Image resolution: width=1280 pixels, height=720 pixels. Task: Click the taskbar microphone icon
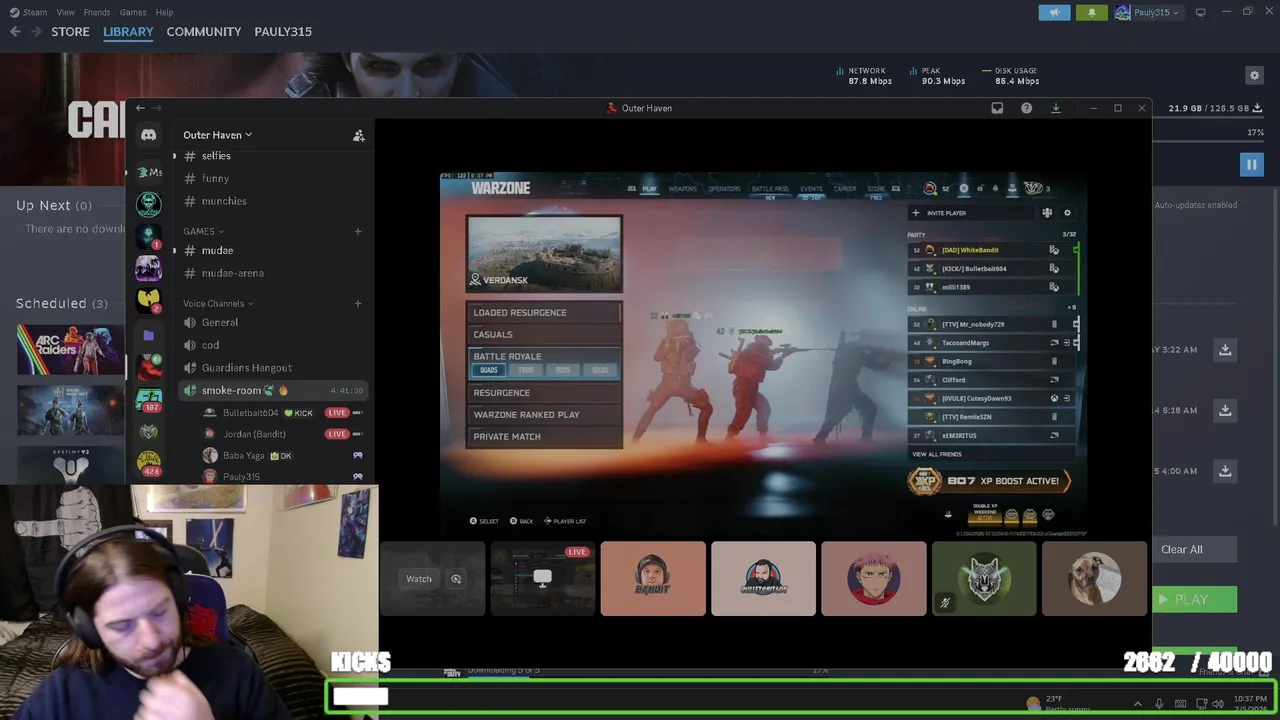click(1159, 704)
